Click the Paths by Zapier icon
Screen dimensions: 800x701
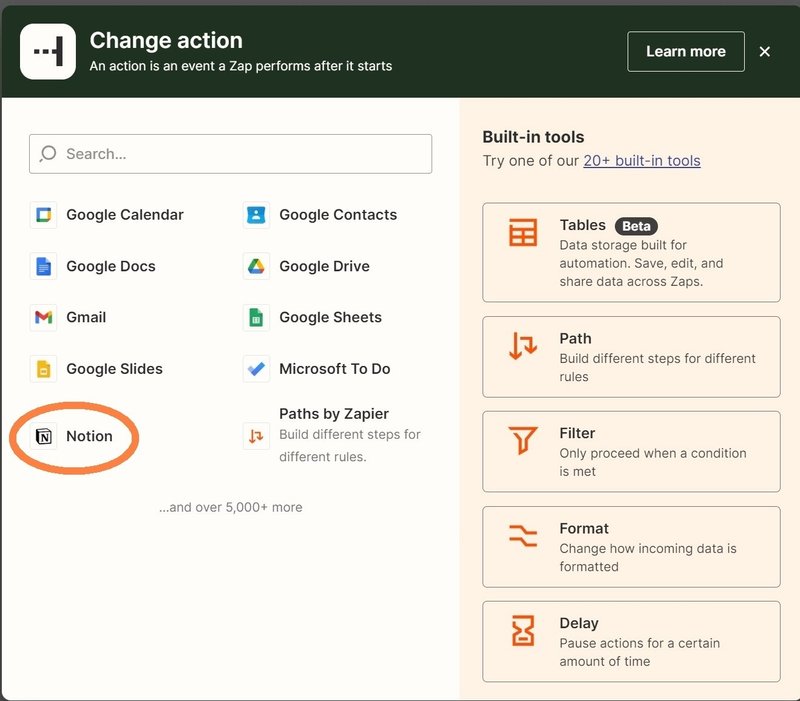click(256, 436)
